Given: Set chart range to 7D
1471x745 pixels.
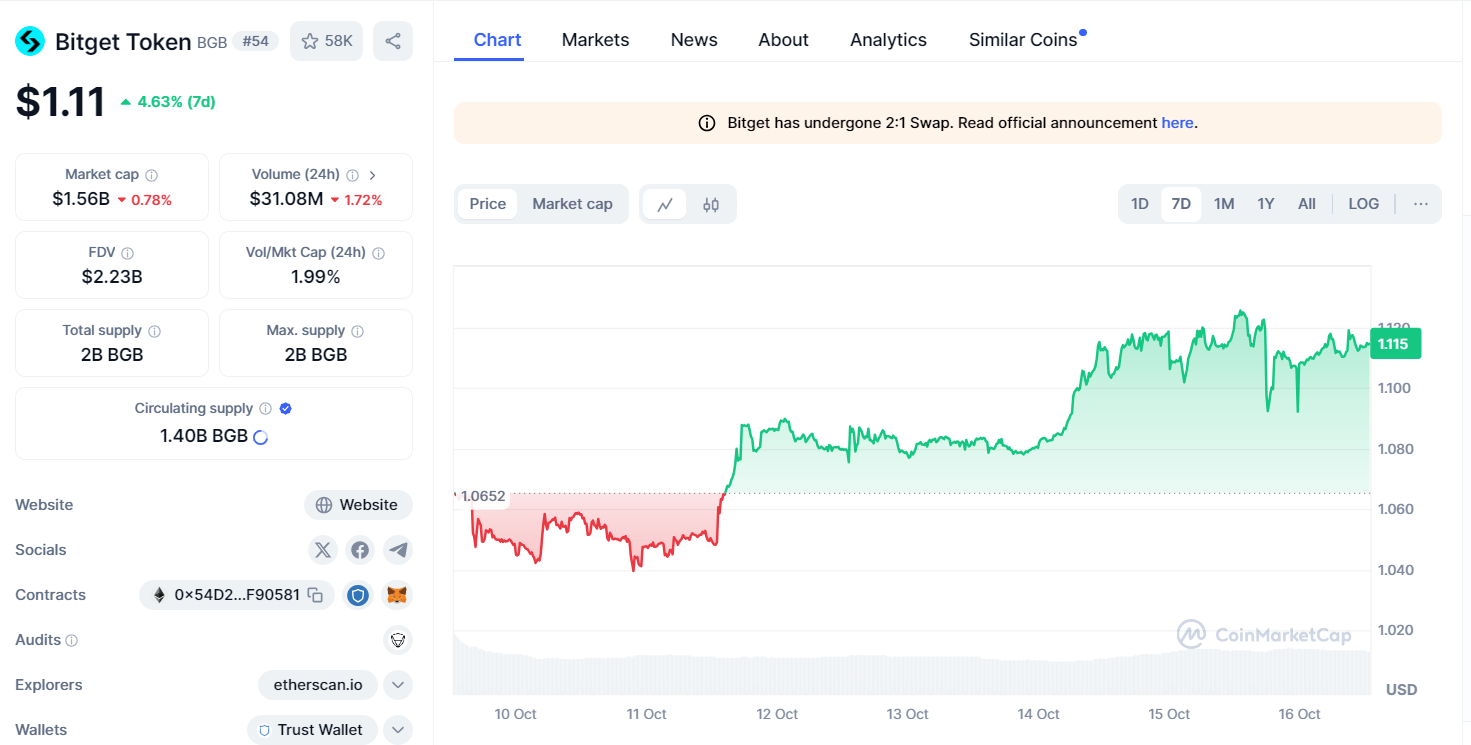Looking at the screenshot, I should pyautogui.click(x=1181, y=204).
